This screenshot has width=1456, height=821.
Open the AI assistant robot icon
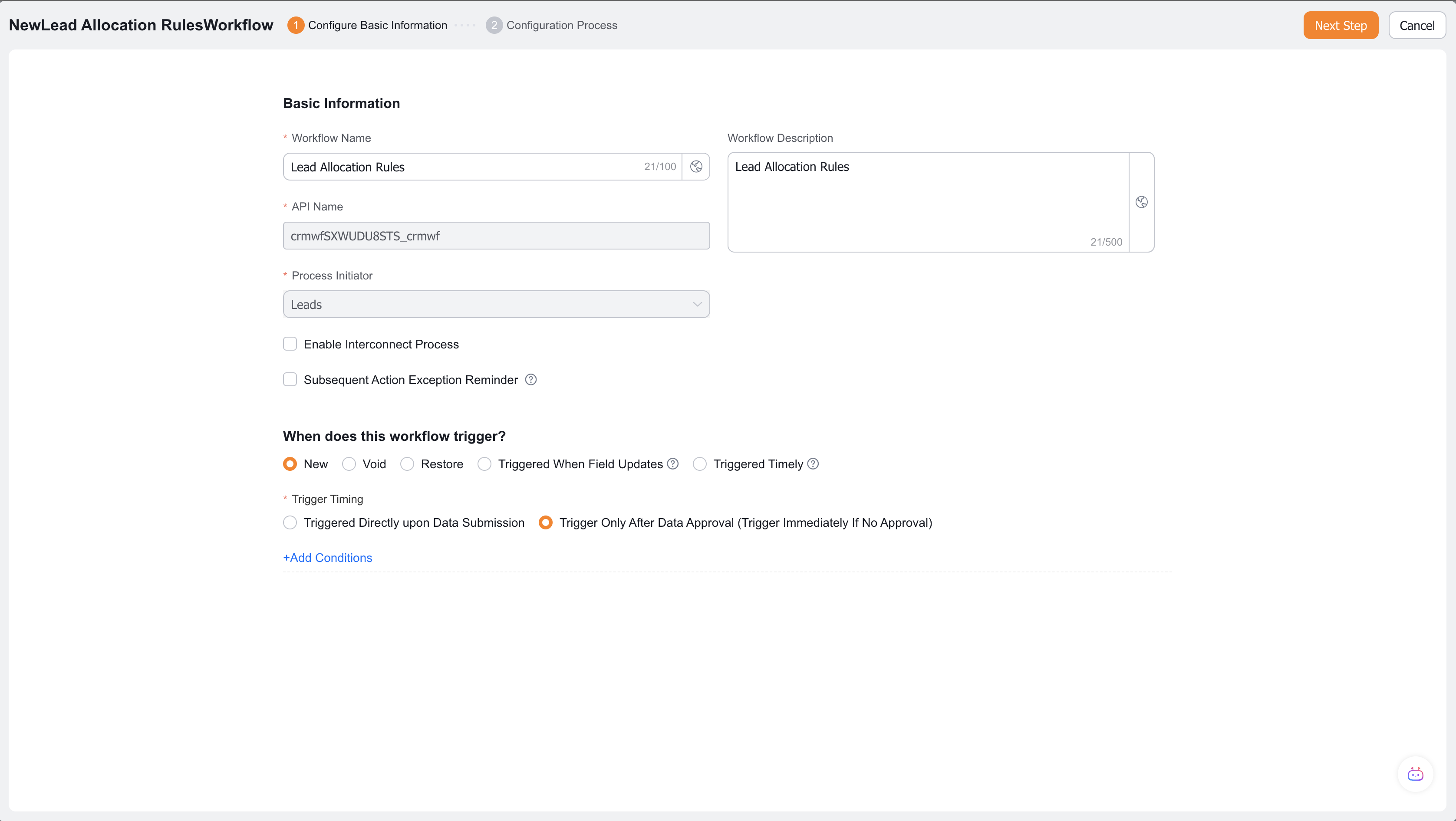tap(1415, 774)
